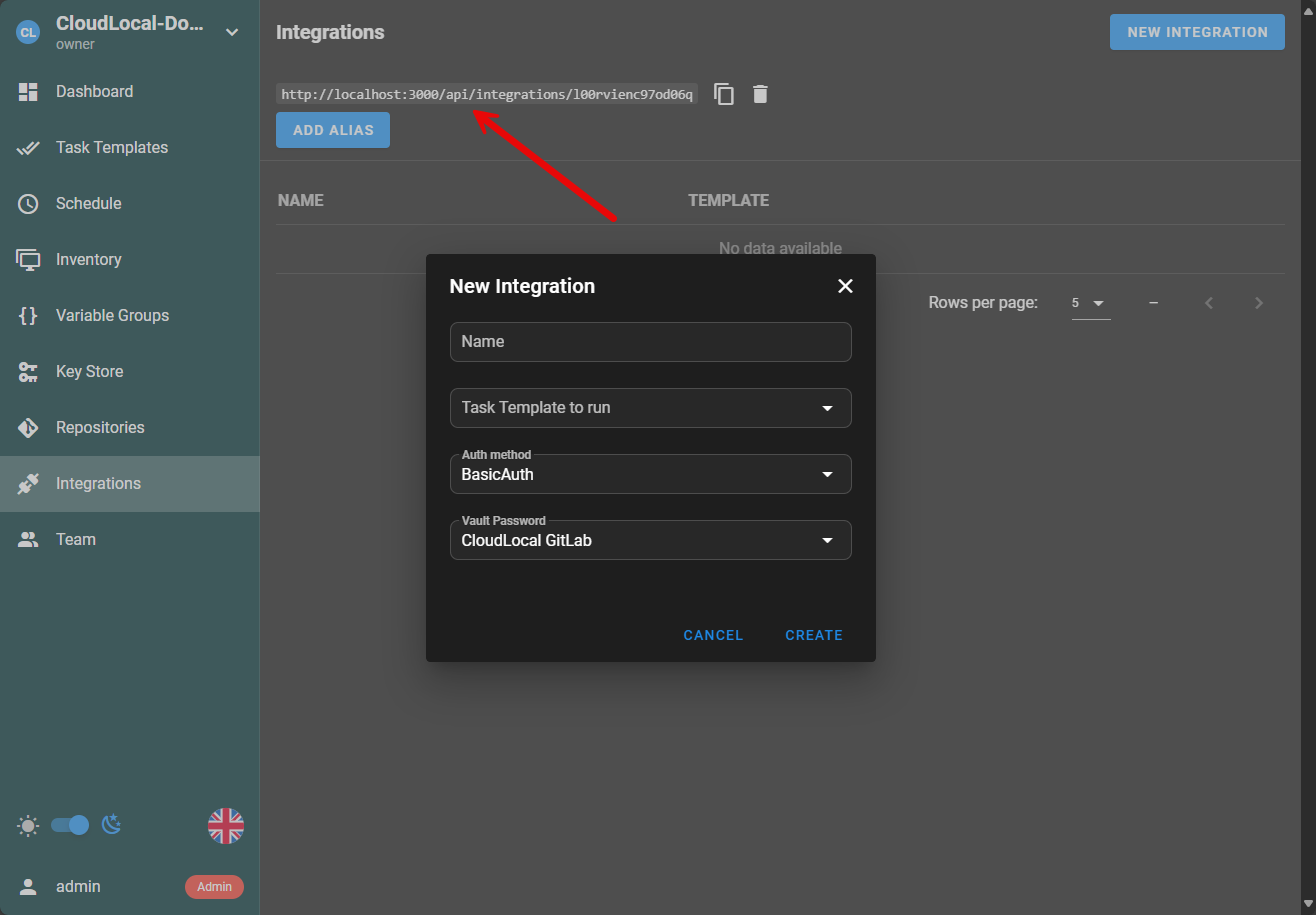Copy the integration URL to clipboard
This screenshot has width=1316, height=915.
pos(724,94)
